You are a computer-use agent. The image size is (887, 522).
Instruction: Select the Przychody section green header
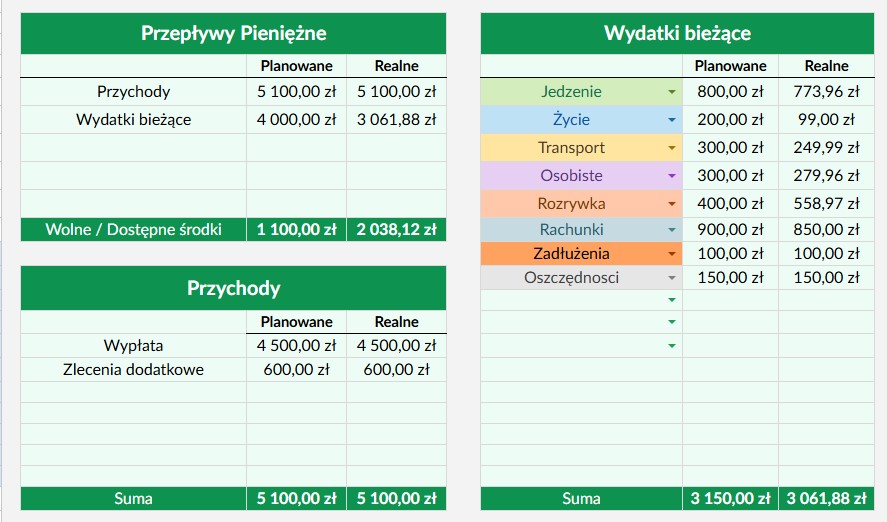click(233, 289)
